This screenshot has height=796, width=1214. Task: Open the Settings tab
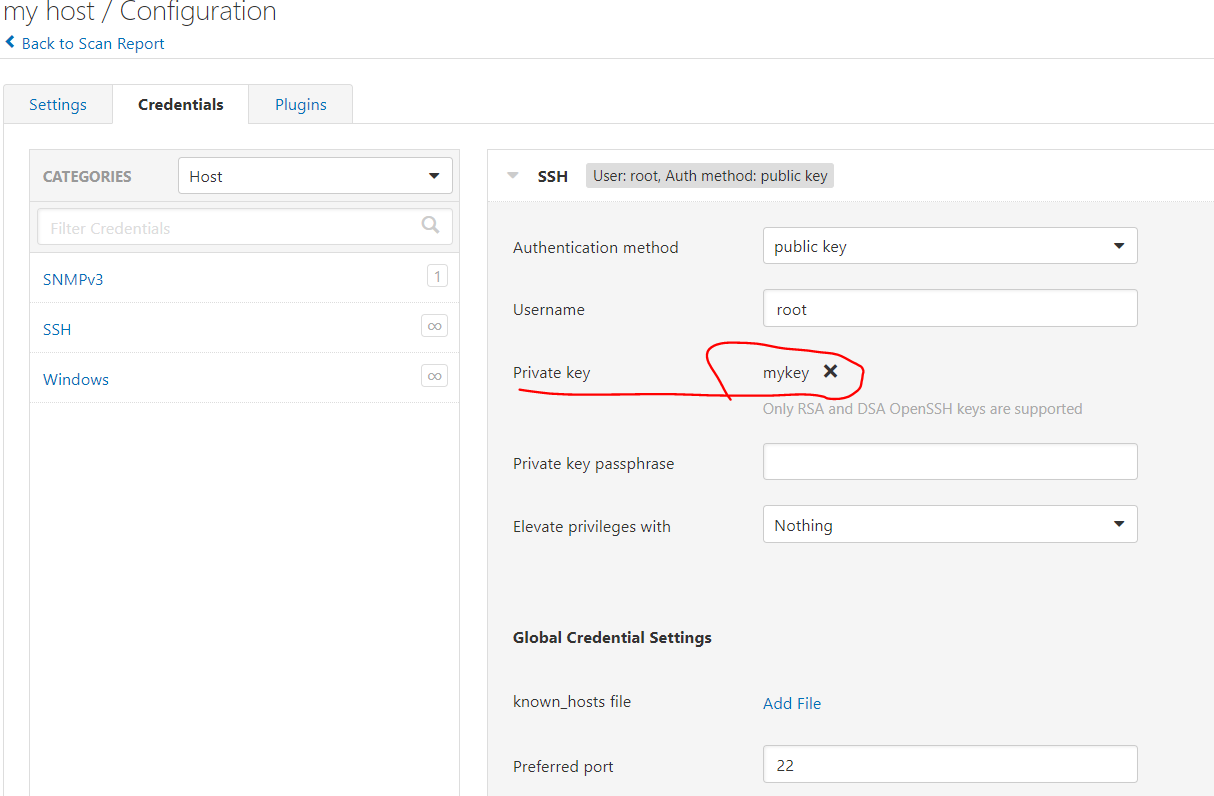[58, 104]
